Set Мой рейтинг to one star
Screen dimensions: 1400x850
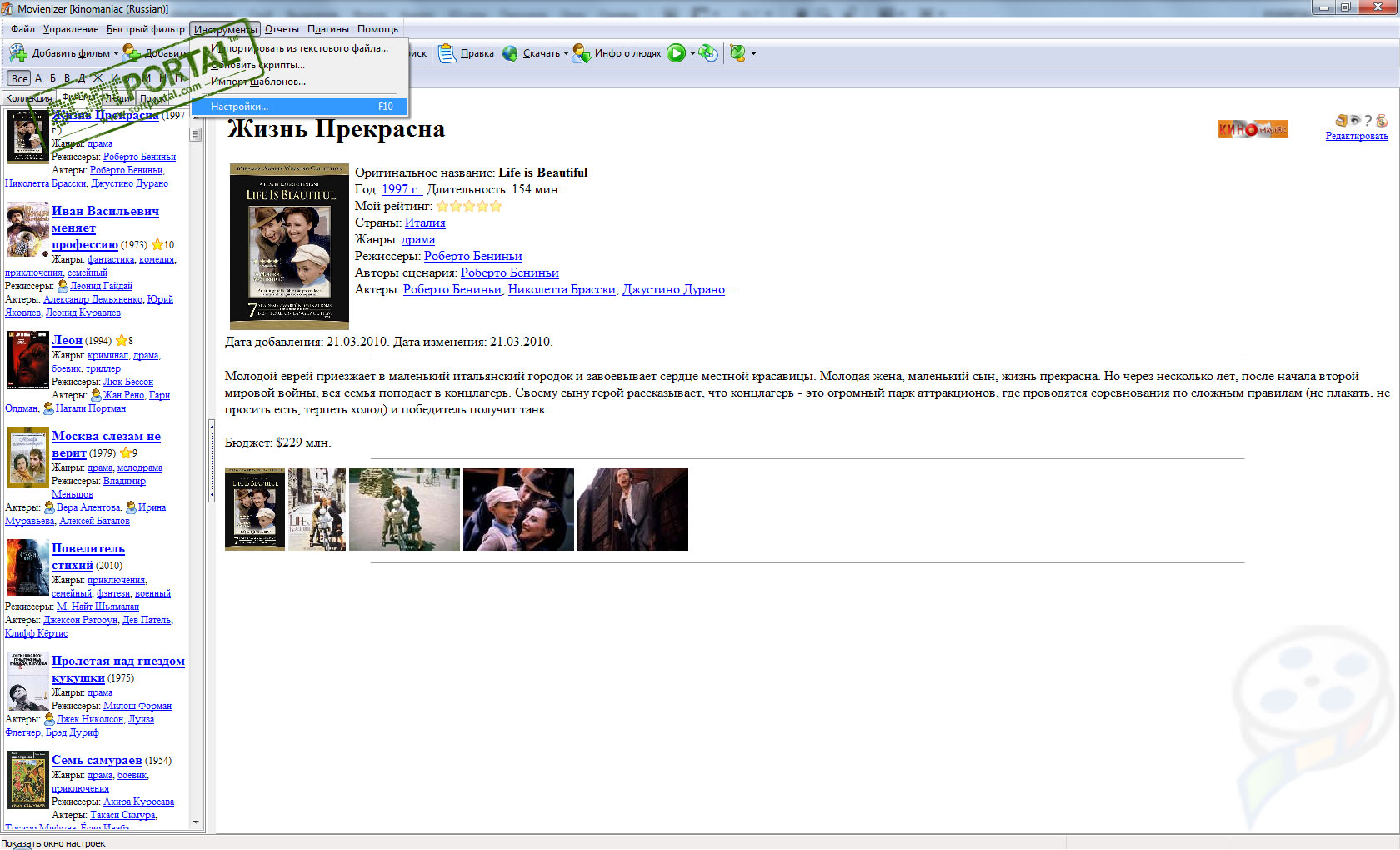pyautogui.click(x=442, y=206)
